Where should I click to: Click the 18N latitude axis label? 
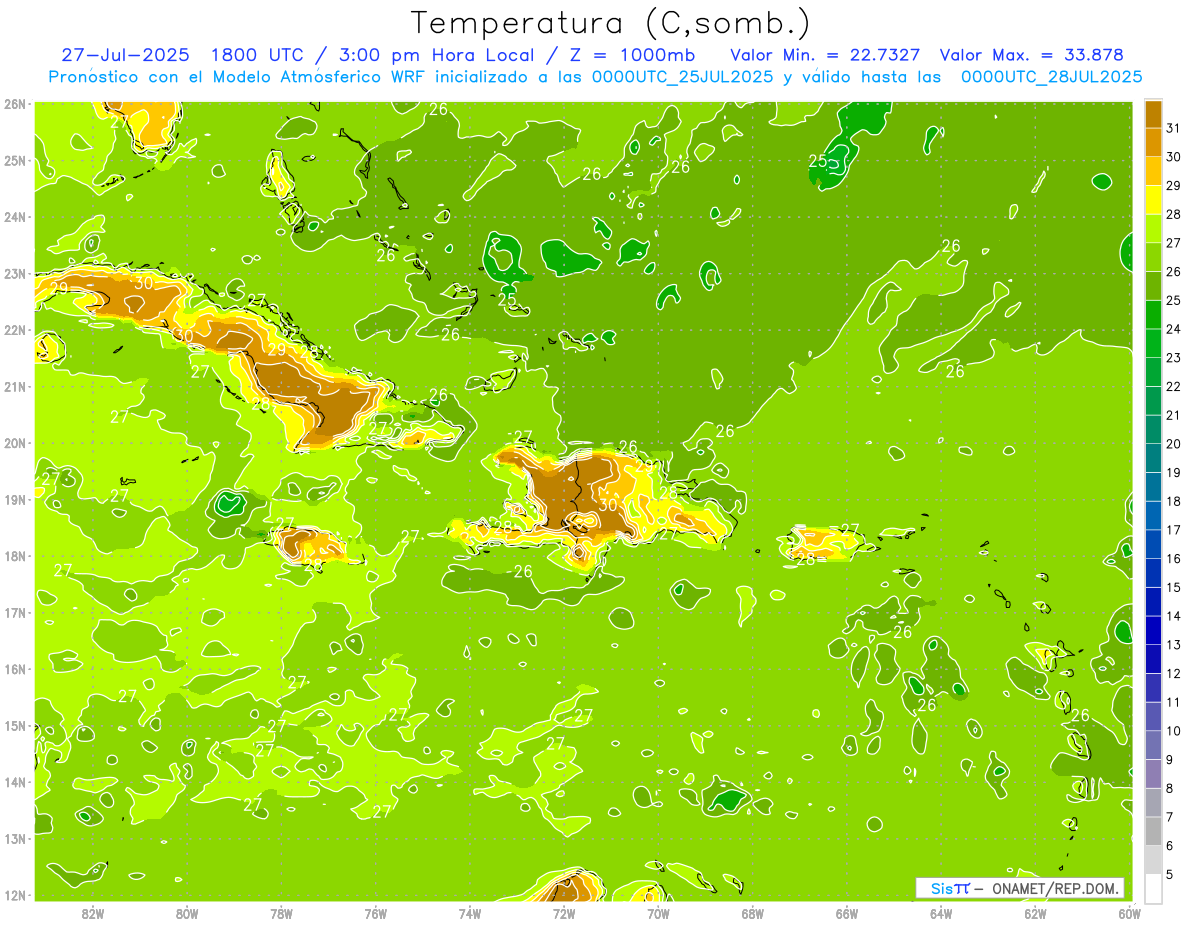pyautogui.click(x=15, y=556)
